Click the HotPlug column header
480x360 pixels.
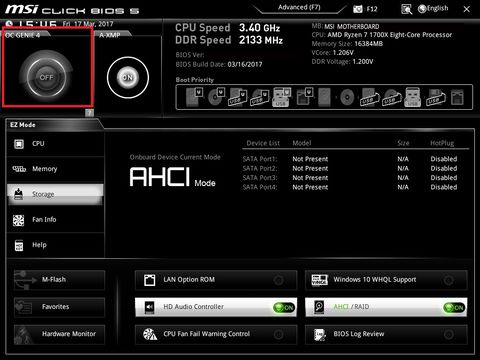(x=442, y=143)
